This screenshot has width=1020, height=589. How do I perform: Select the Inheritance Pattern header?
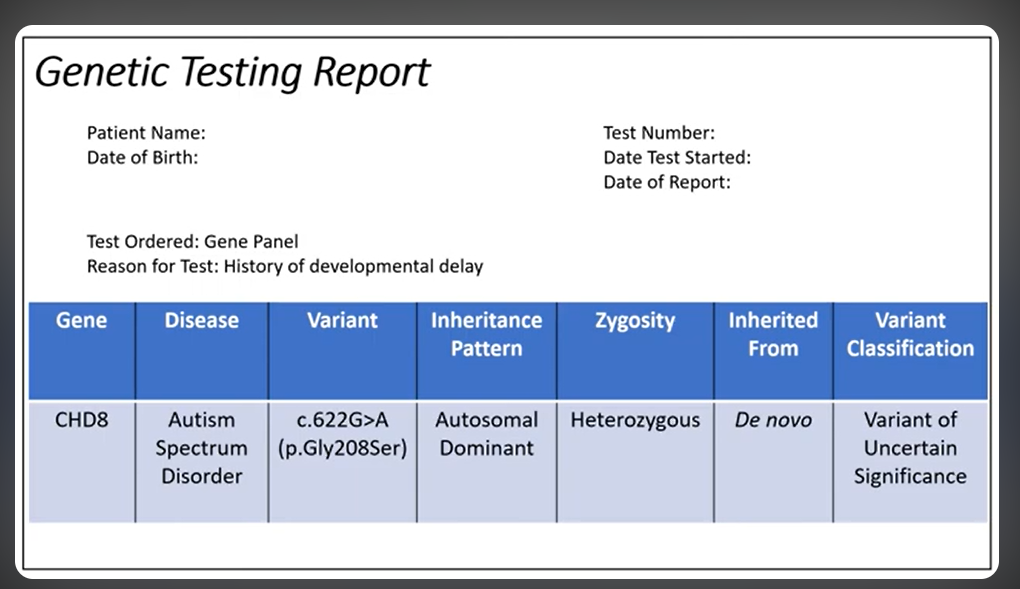(x=486, y=334)
